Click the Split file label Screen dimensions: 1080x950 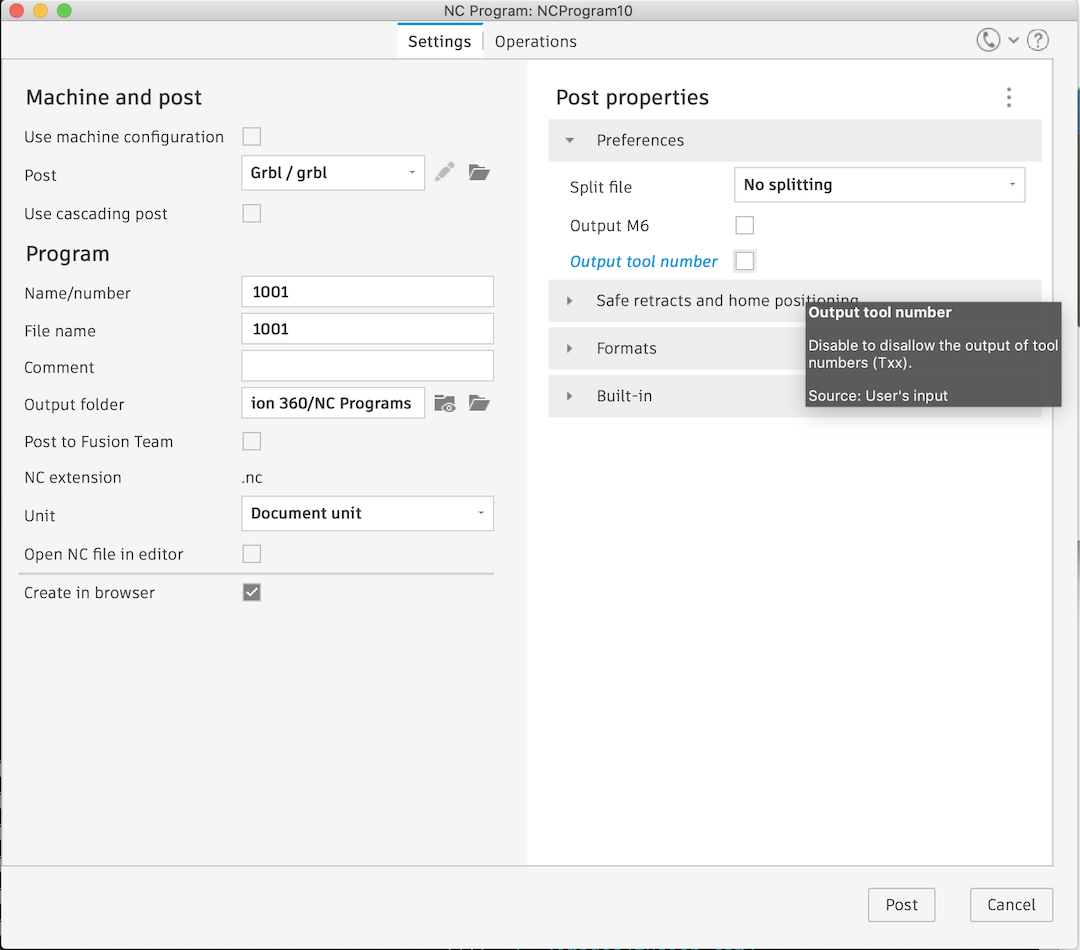click(601, 187)
